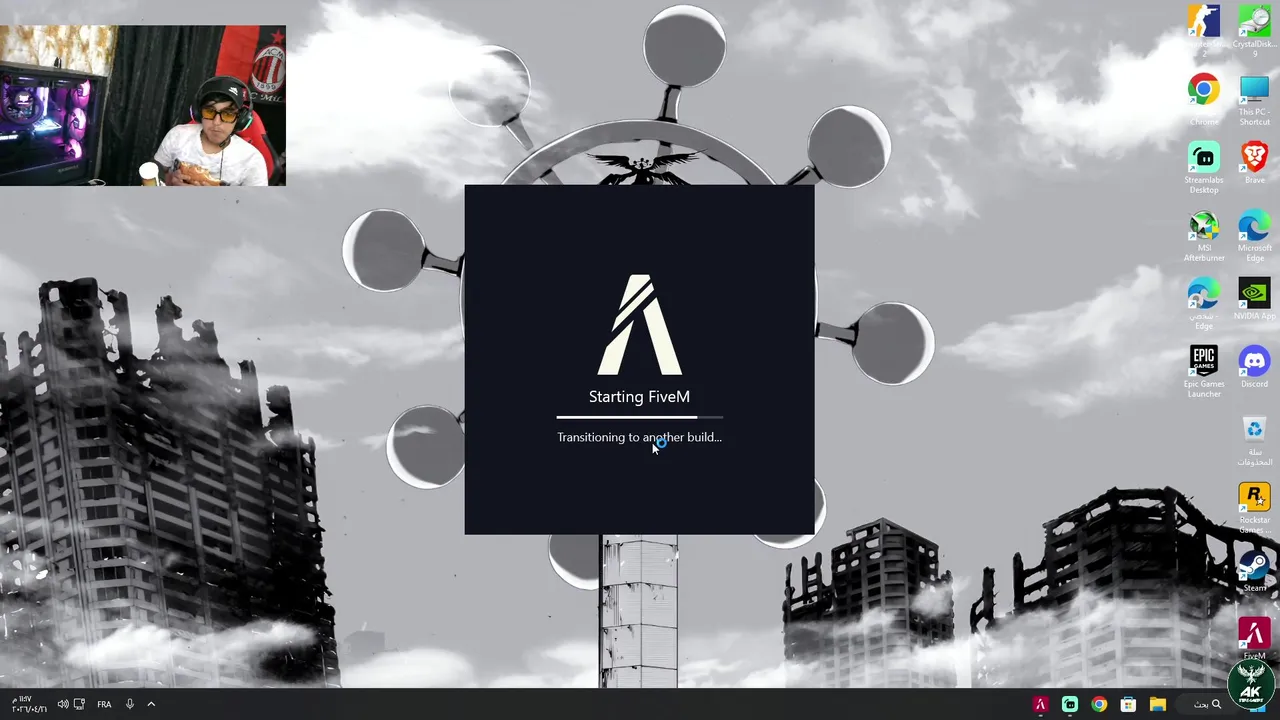Open Microsoft Store from the taskbar
1280x720 pixels.
[x=1128, y=704]
